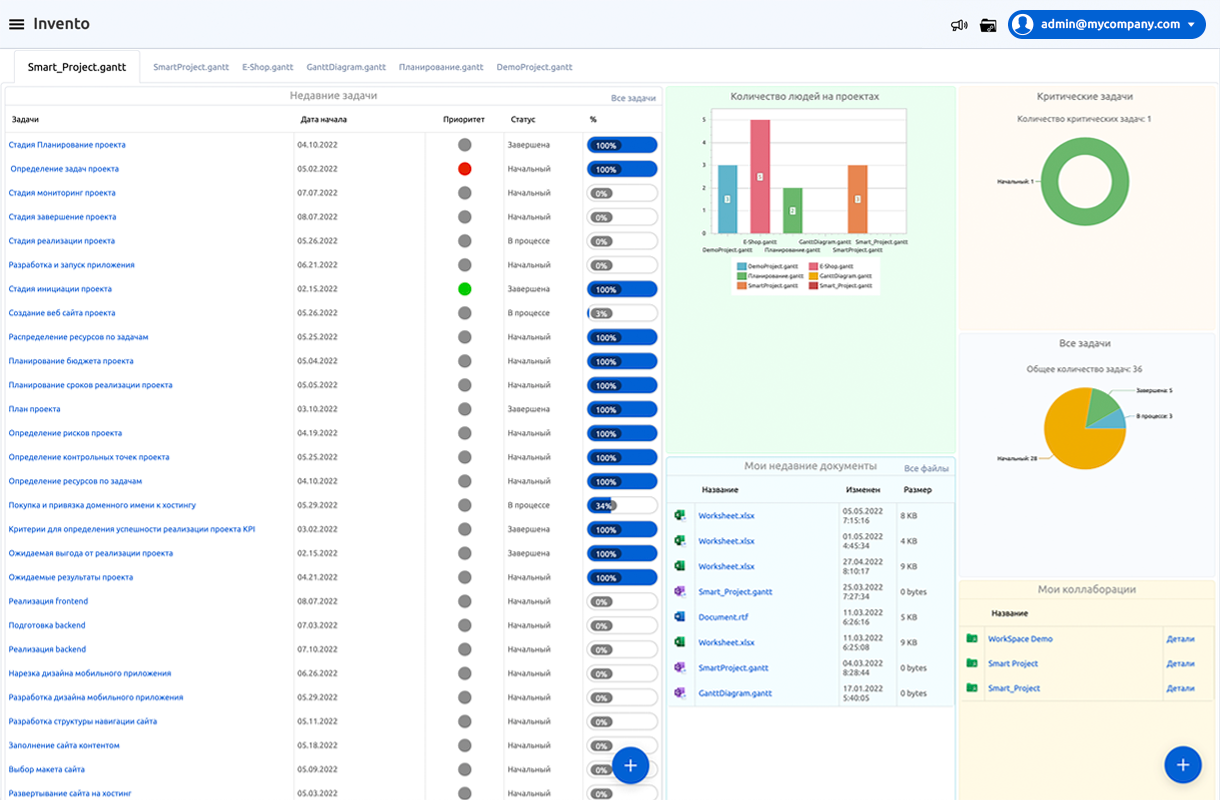
Task: Click the user avatar icon
Action: 1022,25
